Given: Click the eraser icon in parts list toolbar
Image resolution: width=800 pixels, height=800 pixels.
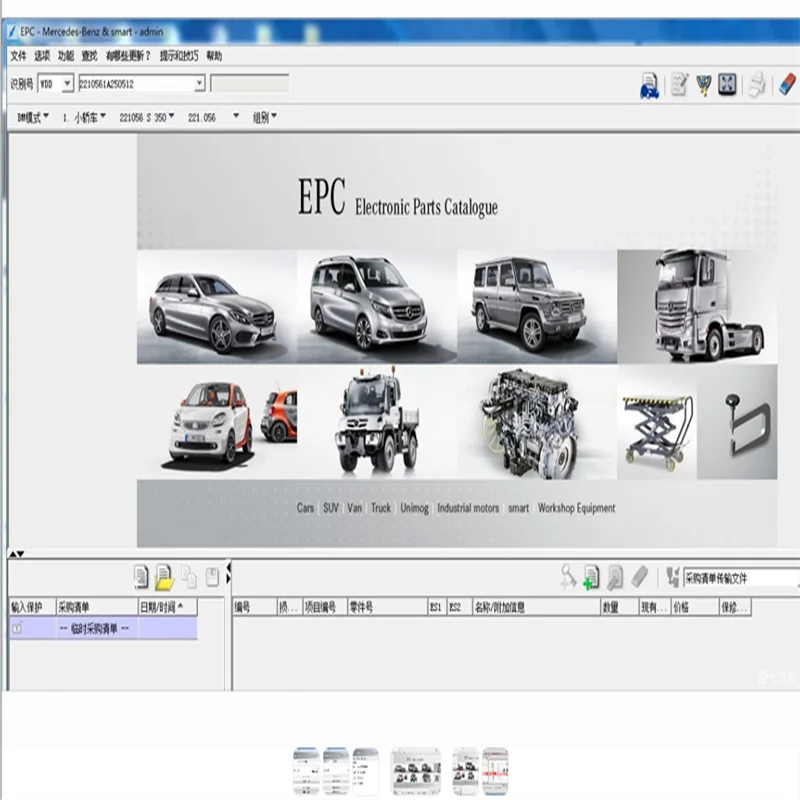Looking at the screenshot, I should coord(640,577).
